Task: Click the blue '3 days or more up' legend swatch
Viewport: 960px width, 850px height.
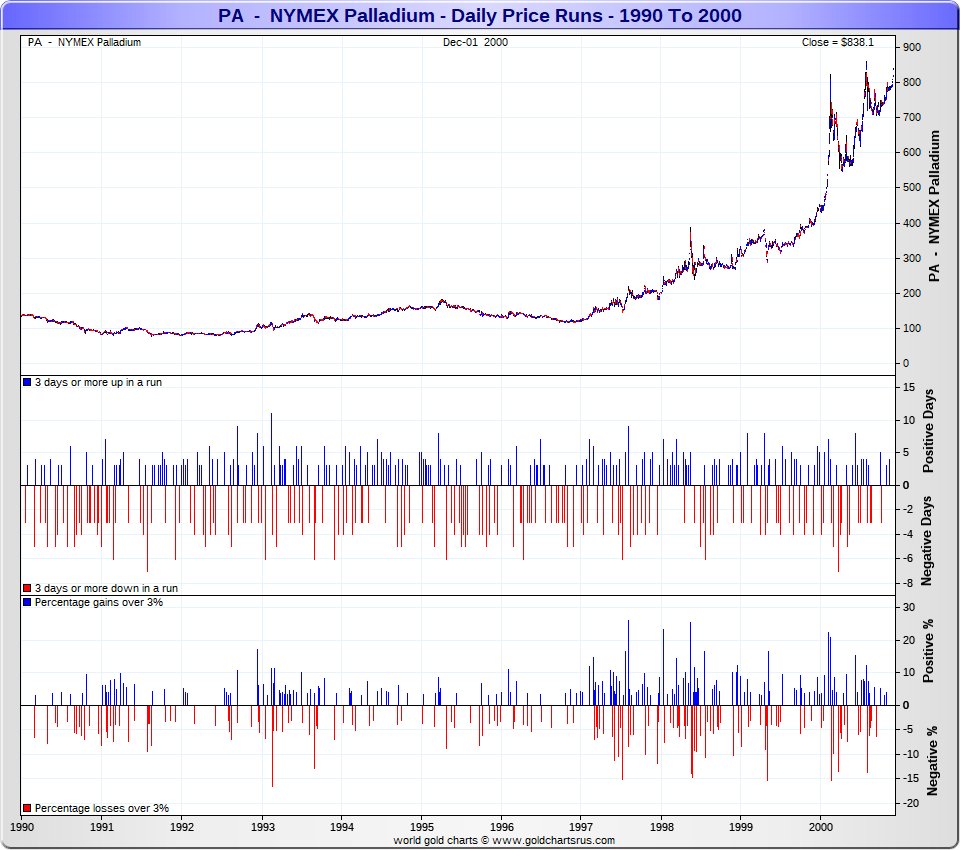Action: [x=27, y=383]
